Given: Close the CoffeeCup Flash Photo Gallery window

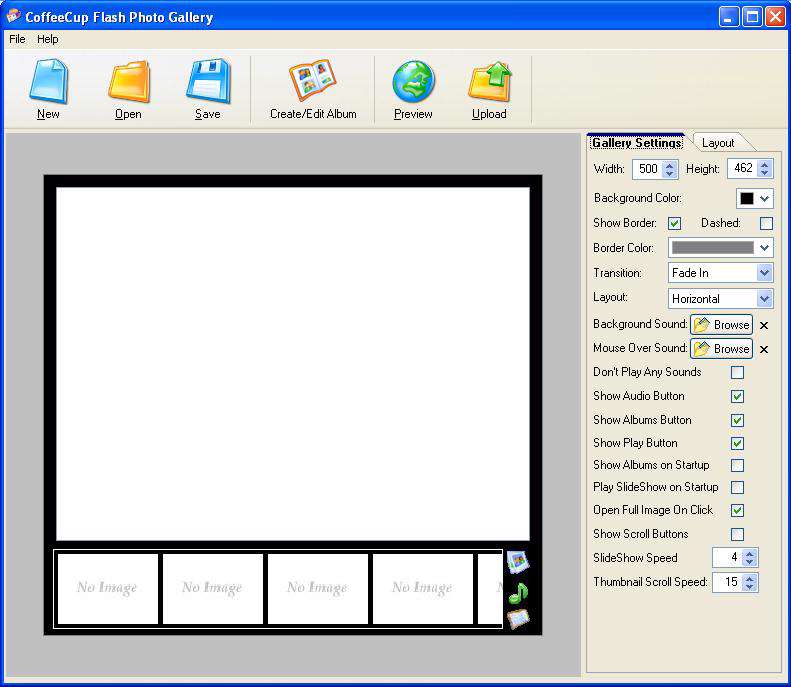Looking at the screenshot, I should click(x=775, y=17).
